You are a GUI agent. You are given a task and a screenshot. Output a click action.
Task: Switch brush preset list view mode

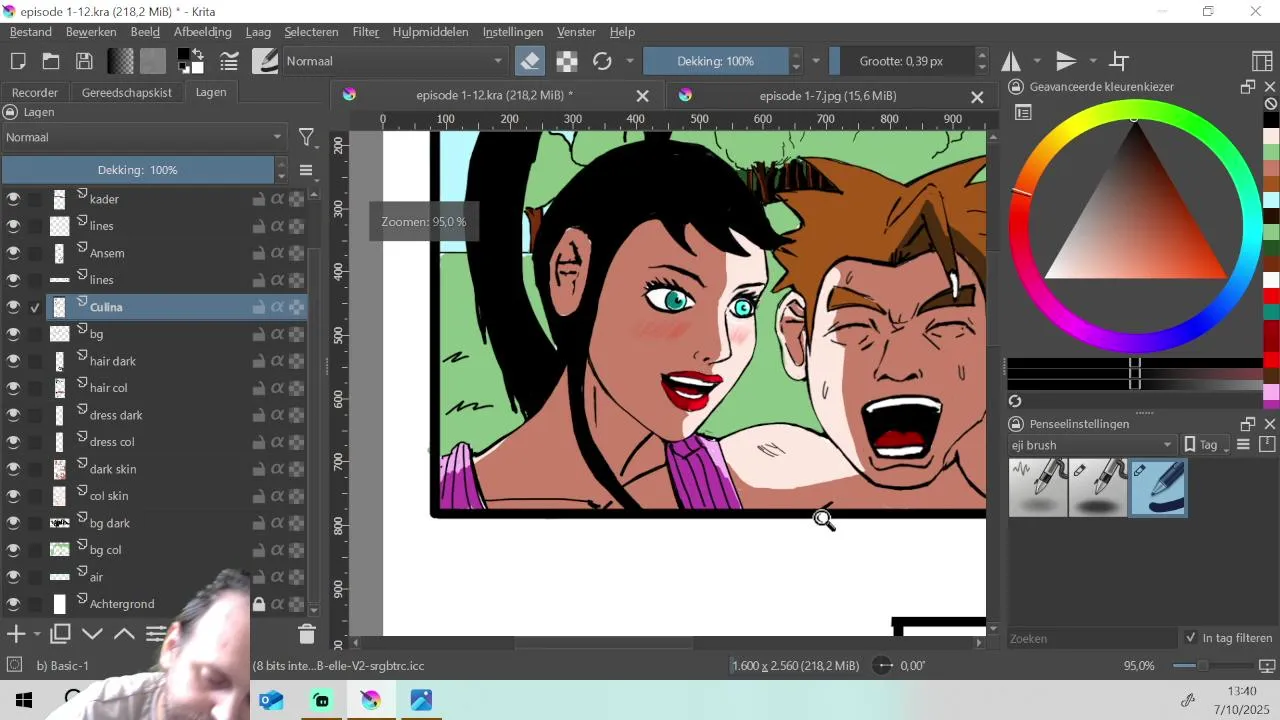tap(1244, 445)
